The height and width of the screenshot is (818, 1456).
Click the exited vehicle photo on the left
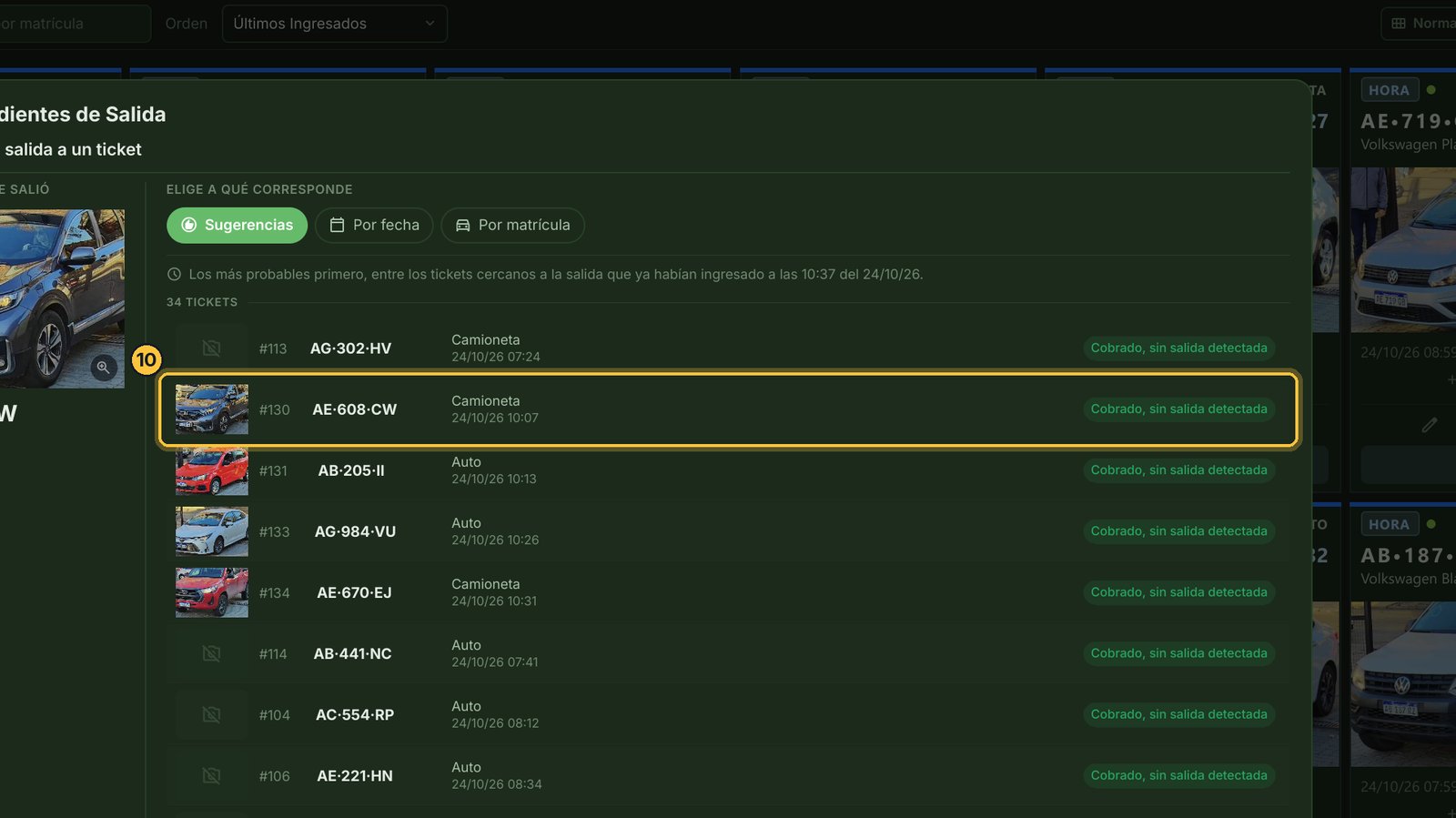(62, 299)
